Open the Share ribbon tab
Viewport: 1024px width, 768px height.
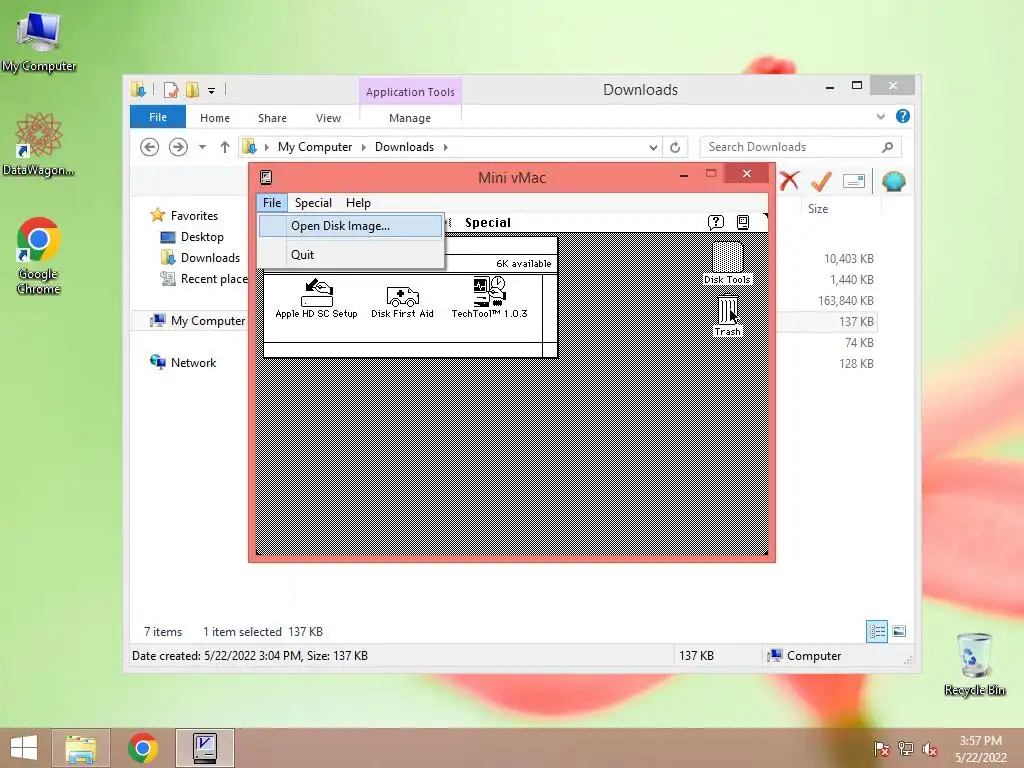click(x=272, y=118)
